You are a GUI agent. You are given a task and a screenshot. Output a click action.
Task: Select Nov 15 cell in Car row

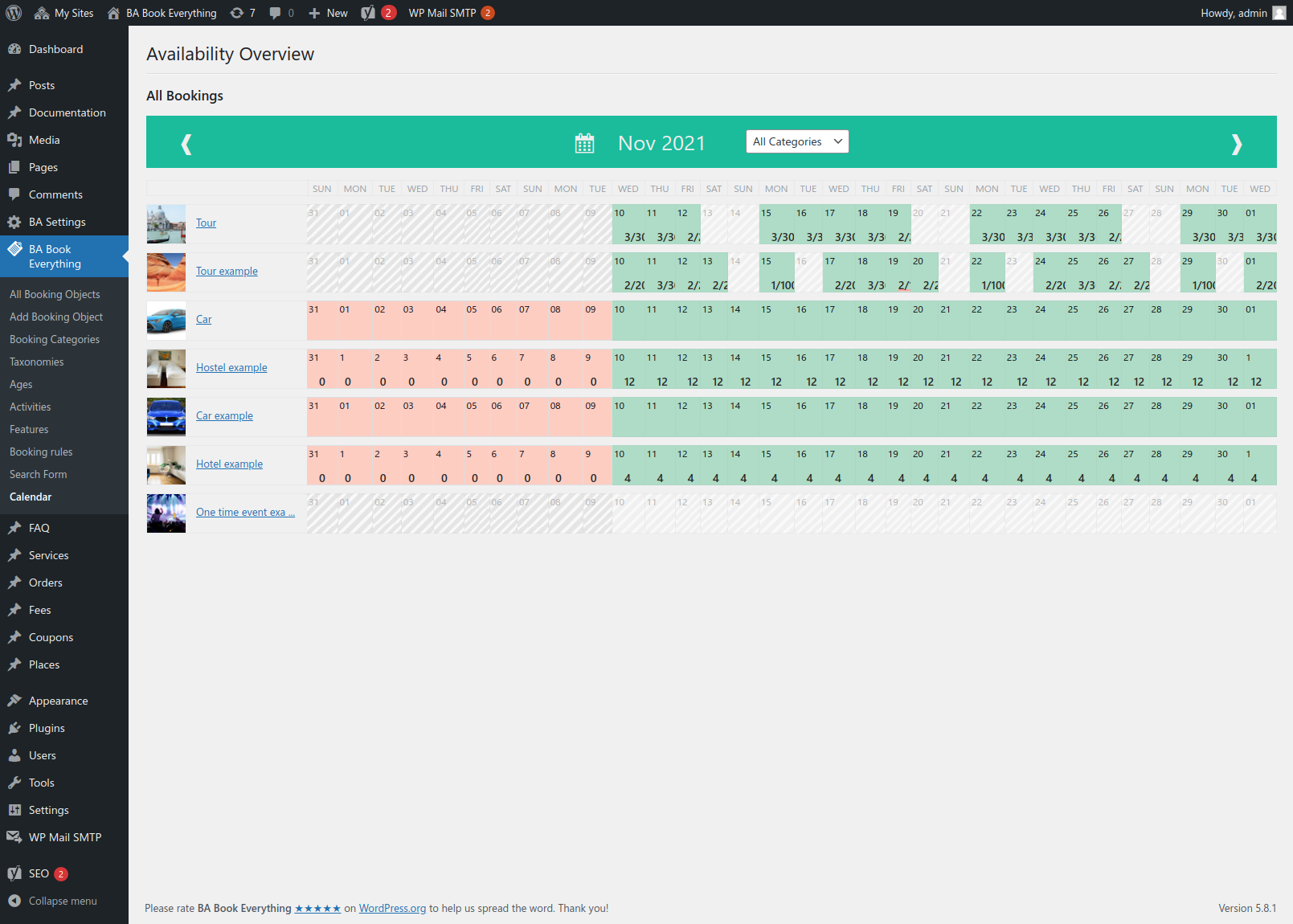(775, 320)
